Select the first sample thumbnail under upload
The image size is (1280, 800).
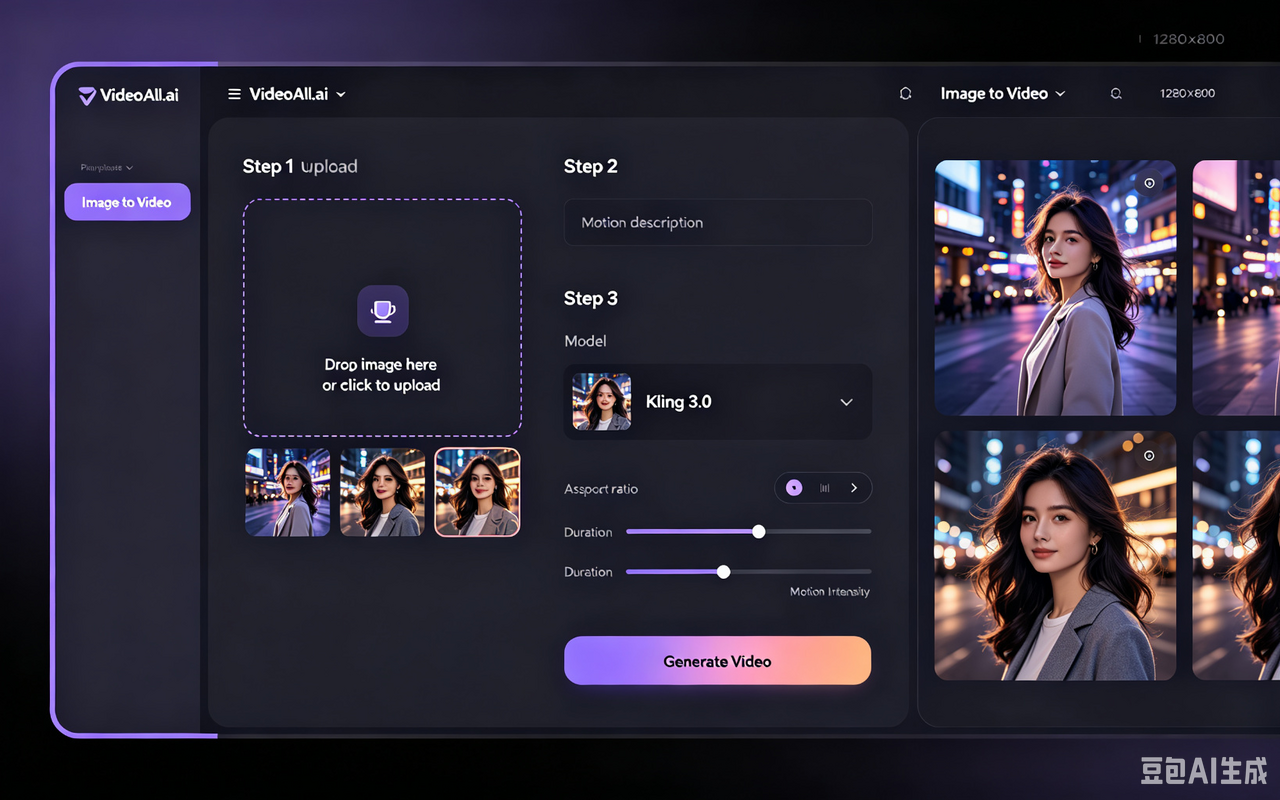(x=288, y=492)
